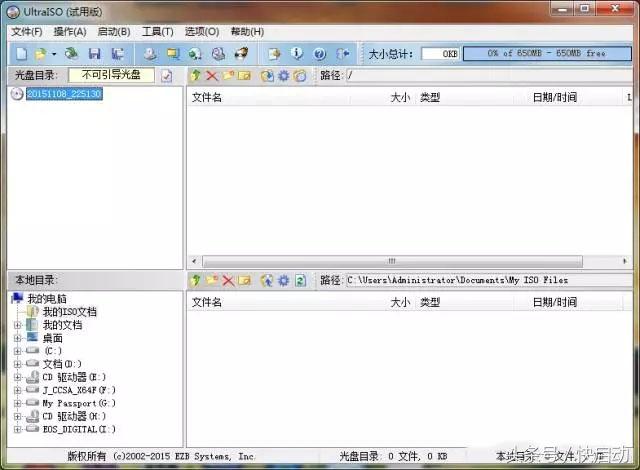Click the Save As toolbar icon

click(x=118, y=53)
